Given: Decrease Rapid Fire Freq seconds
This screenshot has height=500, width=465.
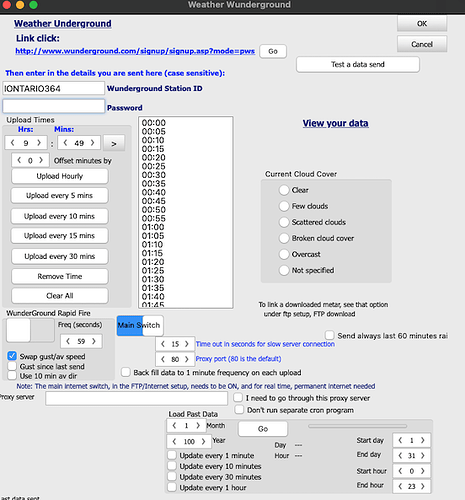Looking at the screenshot, I should click(x=68, y=341).
